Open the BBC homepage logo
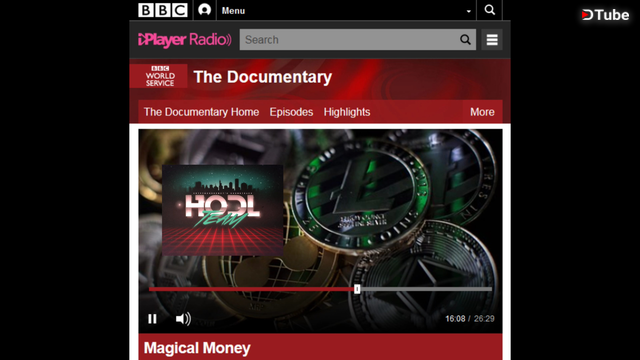 [163, 10]
